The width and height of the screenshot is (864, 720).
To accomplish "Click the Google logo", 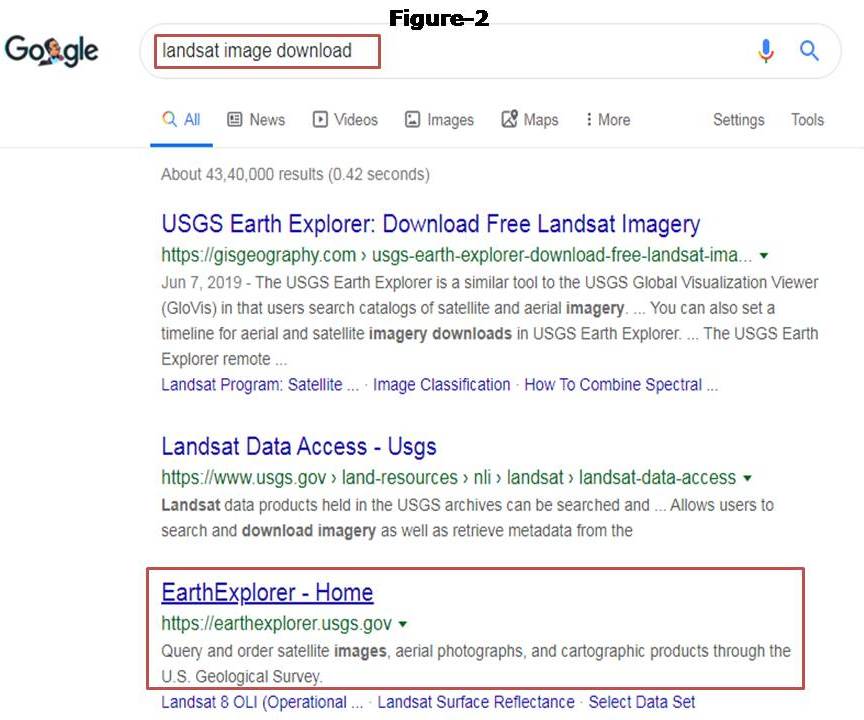I will tap(51, 51).
